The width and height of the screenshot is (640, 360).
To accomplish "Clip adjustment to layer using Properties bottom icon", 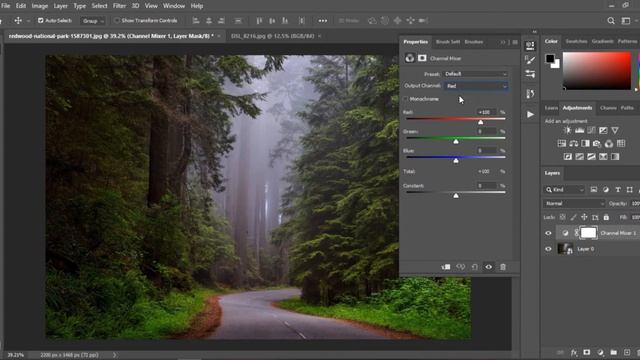I will click(446, 267).
